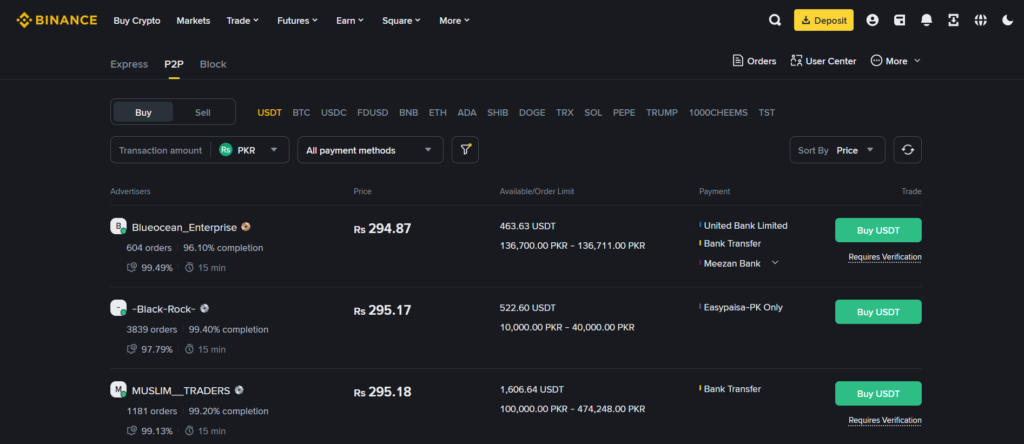Click MUSLIM__TRADERS avatar icon
Viewport: 1024px width, 444px height.
(x=118, y=390)
